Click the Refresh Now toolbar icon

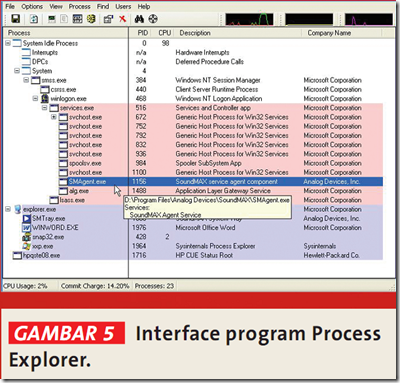tap(34, 19)
